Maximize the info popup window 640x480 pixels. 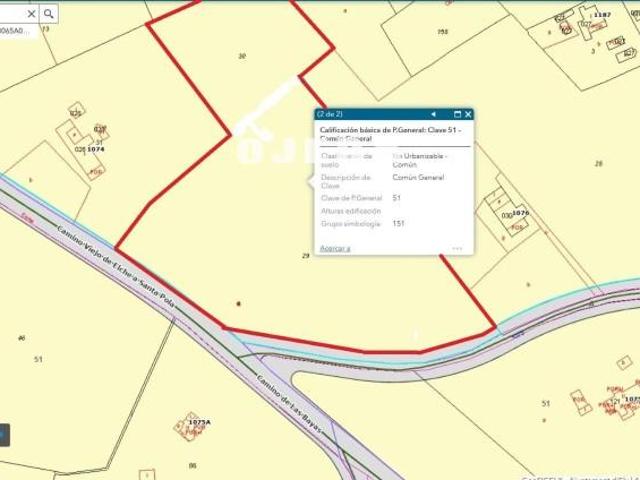[x=457, y=114]
